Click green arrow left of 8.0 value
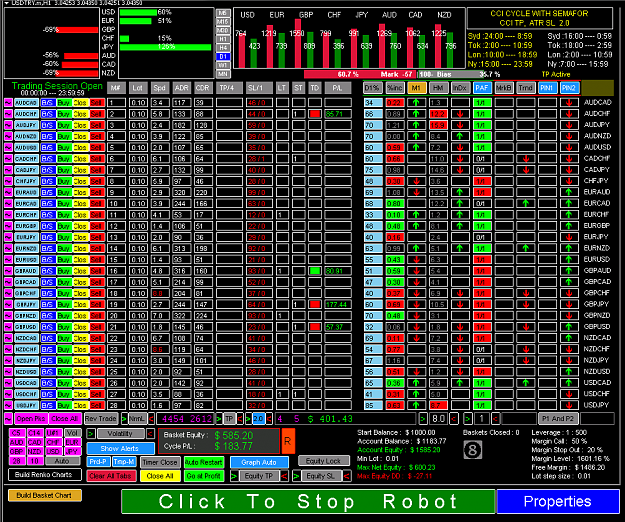 [423, 419]
